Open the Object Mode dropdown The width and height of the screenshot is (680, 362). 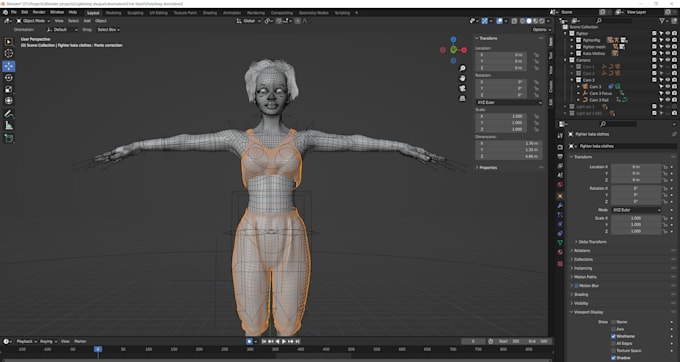pos(33,21)
